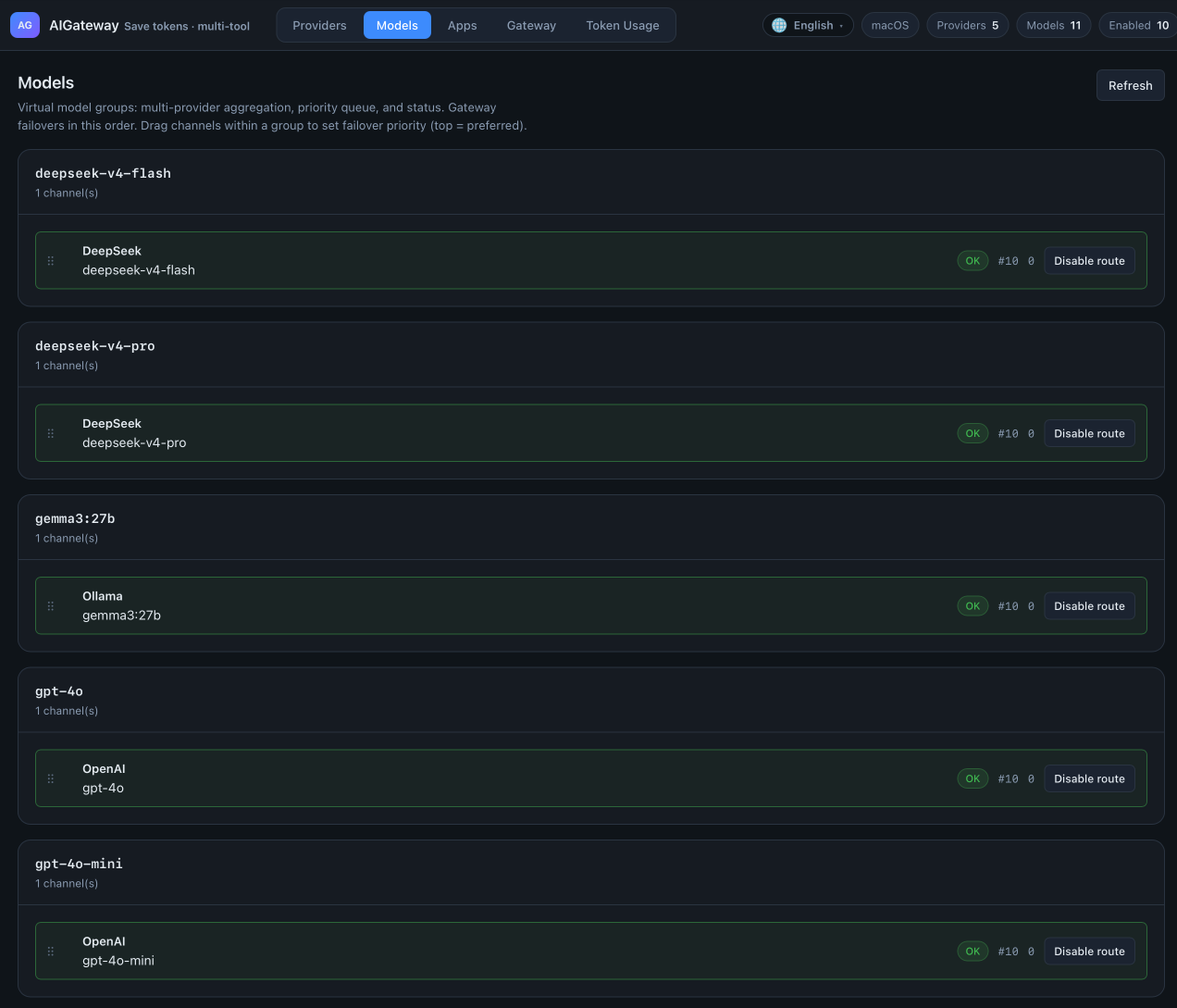Go to the Gateway tab
Image resolution: width=1177 pixels, height=1008 pixels.
pyautogui.click(x=531, y=25)
